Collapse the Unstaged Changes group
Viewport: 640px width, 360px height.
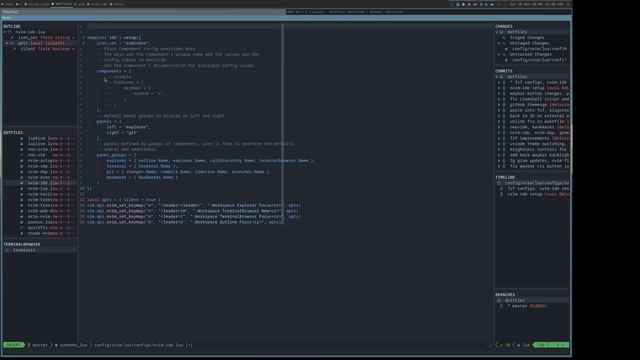tap(499, 43)
